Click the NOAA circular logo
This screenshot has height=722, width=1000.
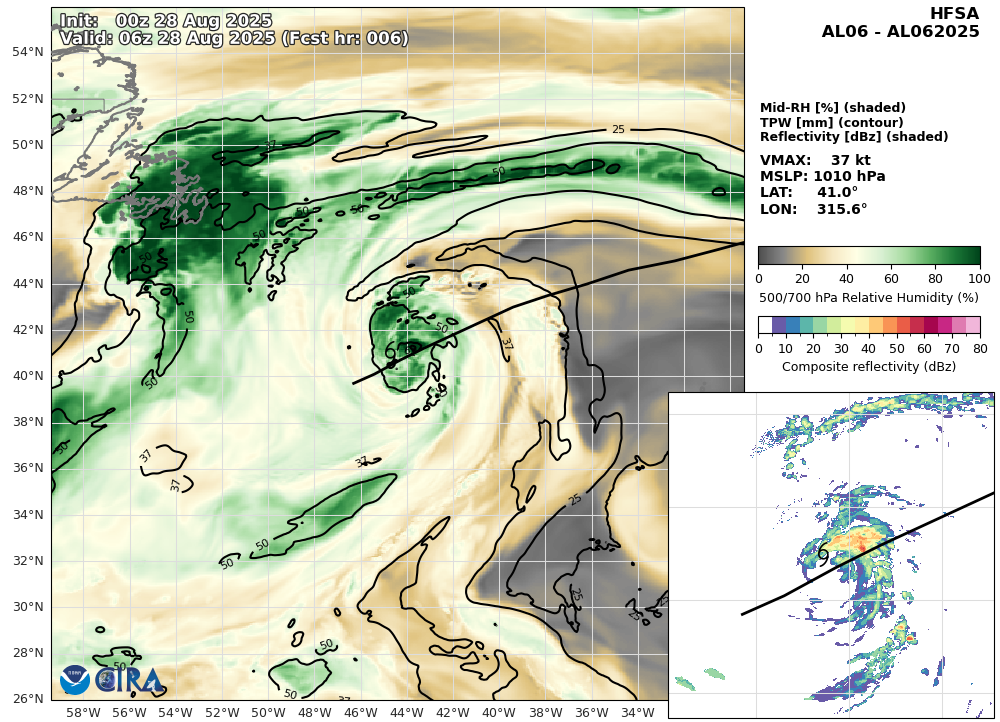(75, 680)
